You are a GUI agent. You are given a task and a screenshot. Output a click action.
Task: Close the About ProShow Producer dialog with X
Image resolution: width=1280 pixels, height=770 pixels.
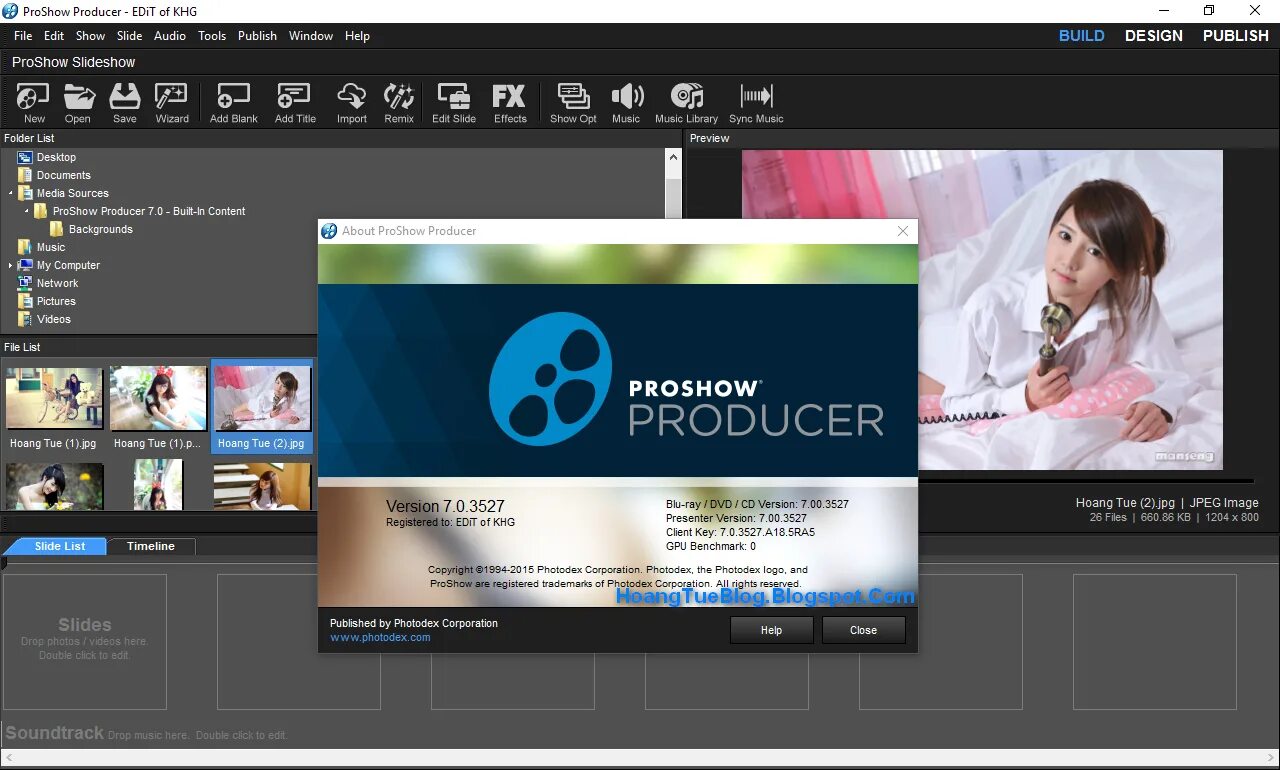(x=903, y=231)
